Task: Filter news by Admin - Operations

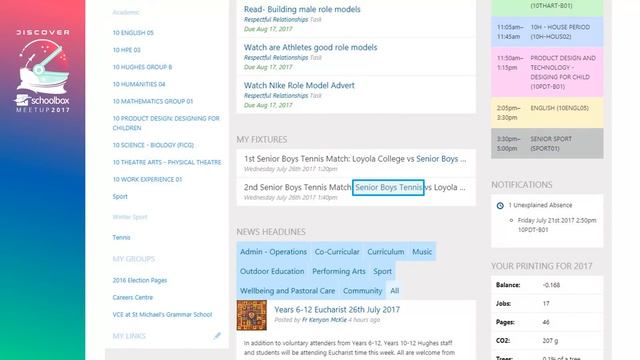Action: point(273,252)
